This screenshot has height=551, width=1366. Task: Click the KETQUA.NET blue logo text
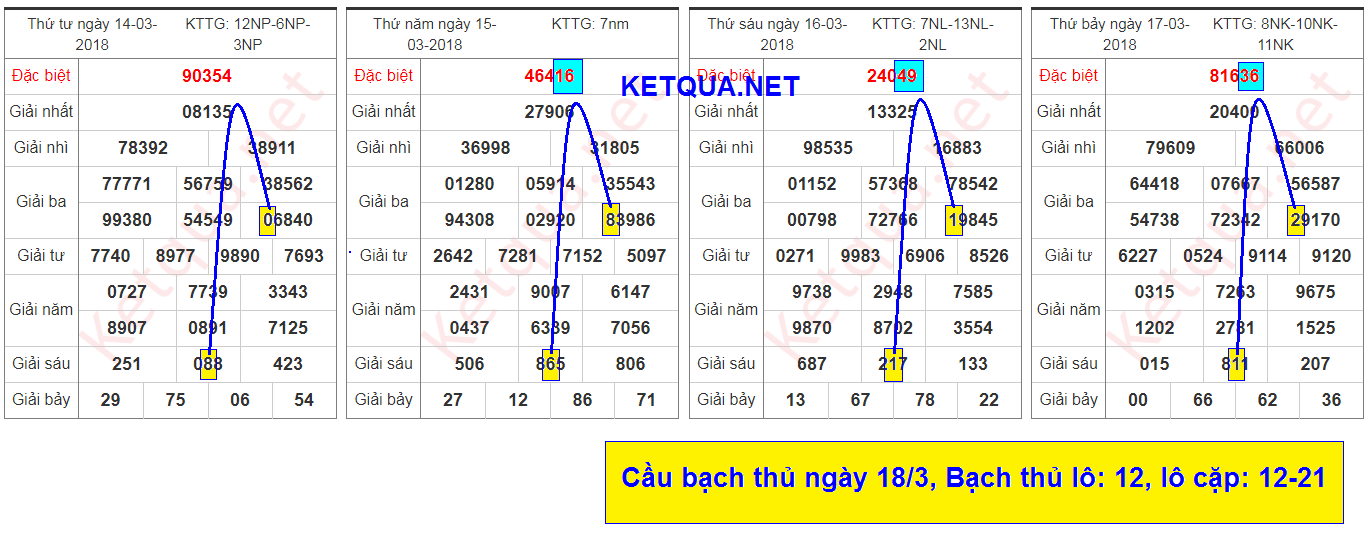click(710, 87)
